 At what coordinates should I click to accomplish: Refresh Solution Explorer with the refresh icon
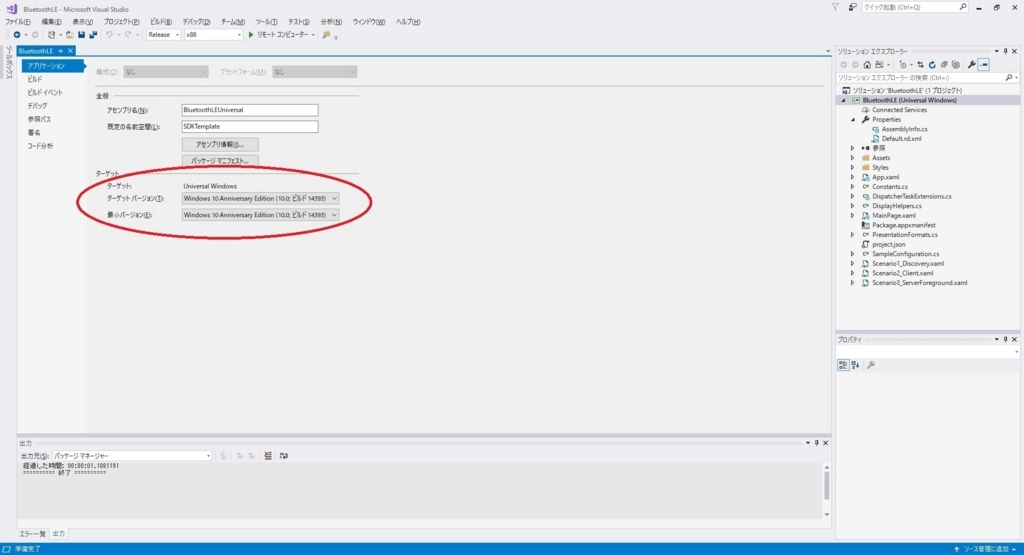click(x=932, y=65)
